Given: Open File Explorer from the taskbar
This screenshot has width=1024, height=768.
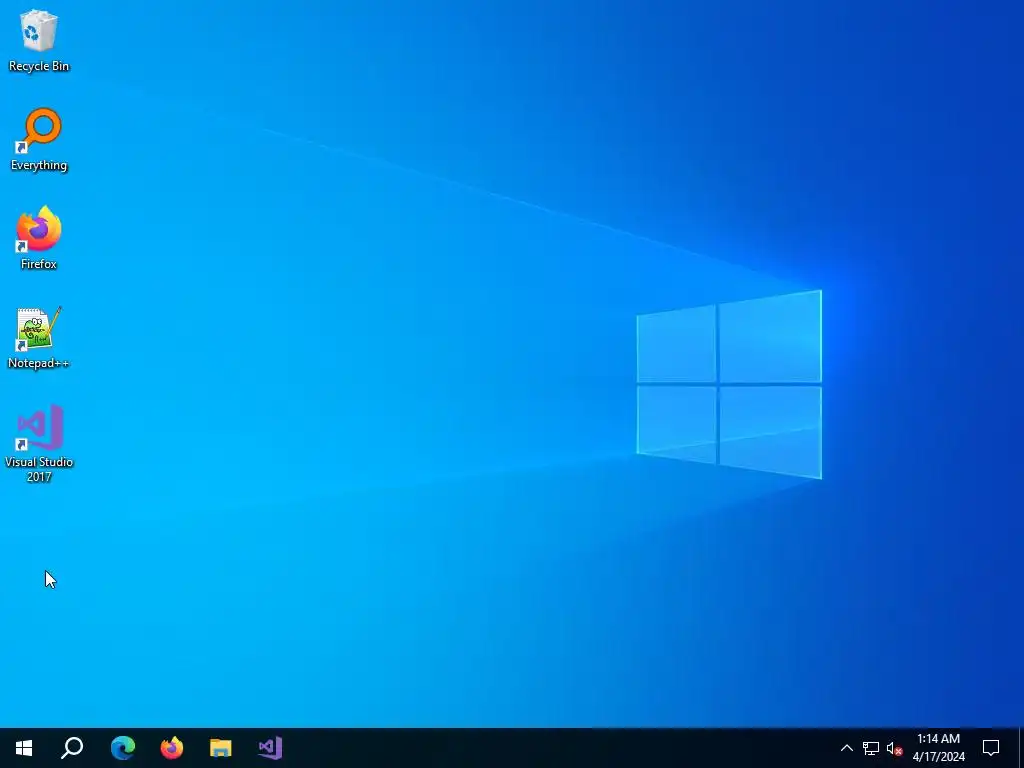Looking at the screenshot, I should [221, 748].
